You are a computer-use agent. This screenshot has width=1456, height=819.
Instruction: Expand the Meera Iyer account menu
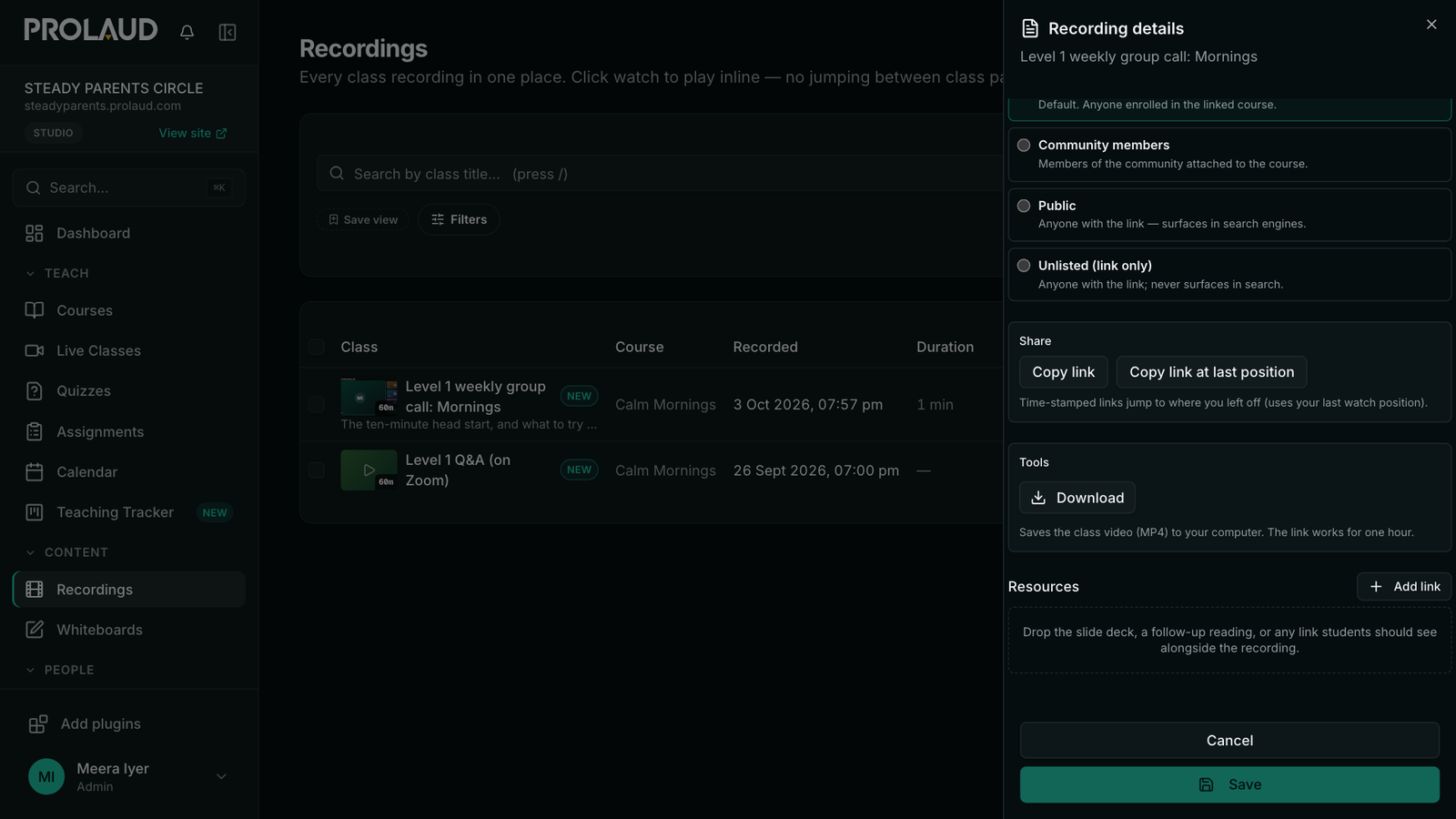click(x=221, y=776)
